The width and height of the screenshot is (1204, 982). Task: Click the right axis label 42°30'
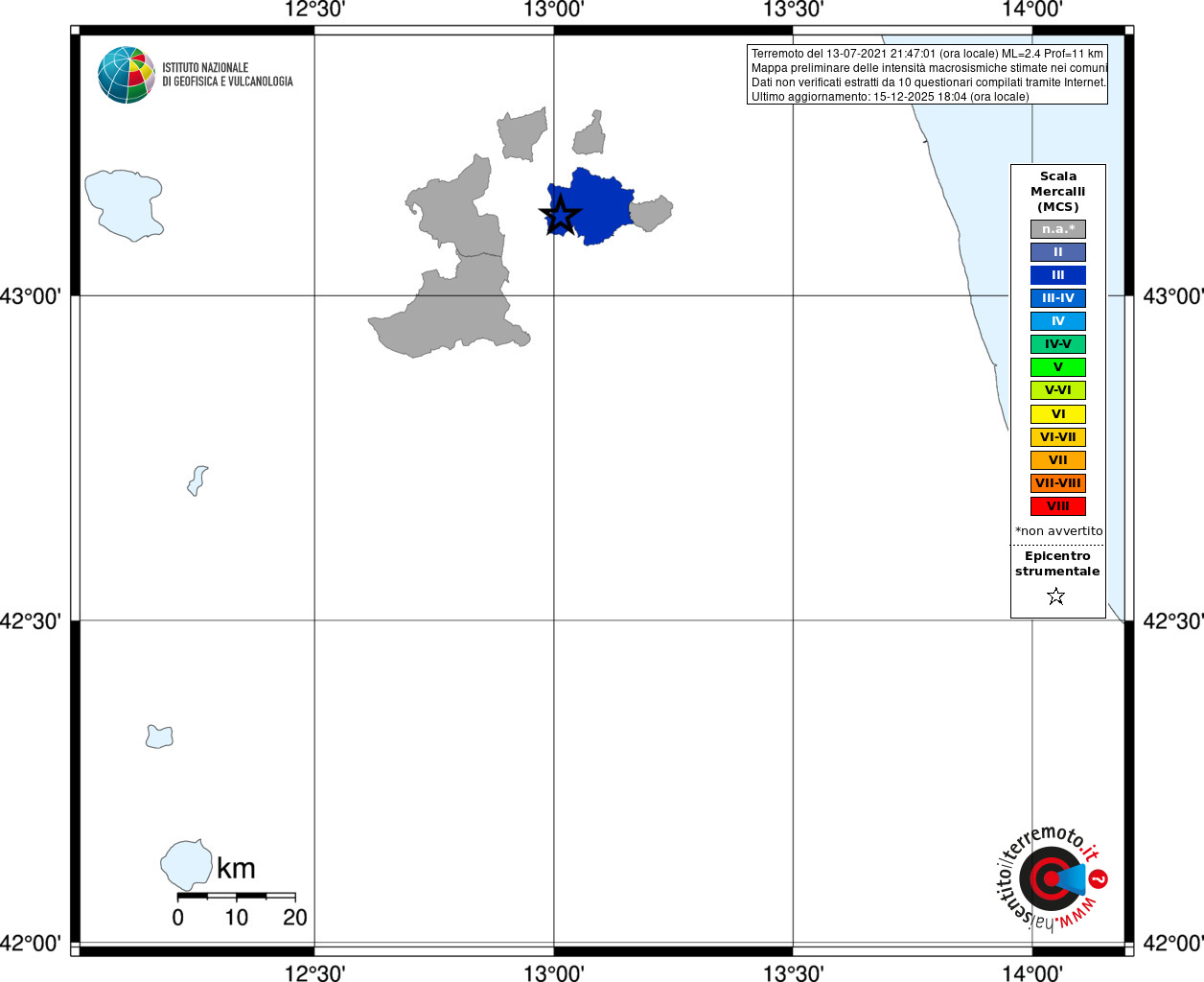(1173, 621)
